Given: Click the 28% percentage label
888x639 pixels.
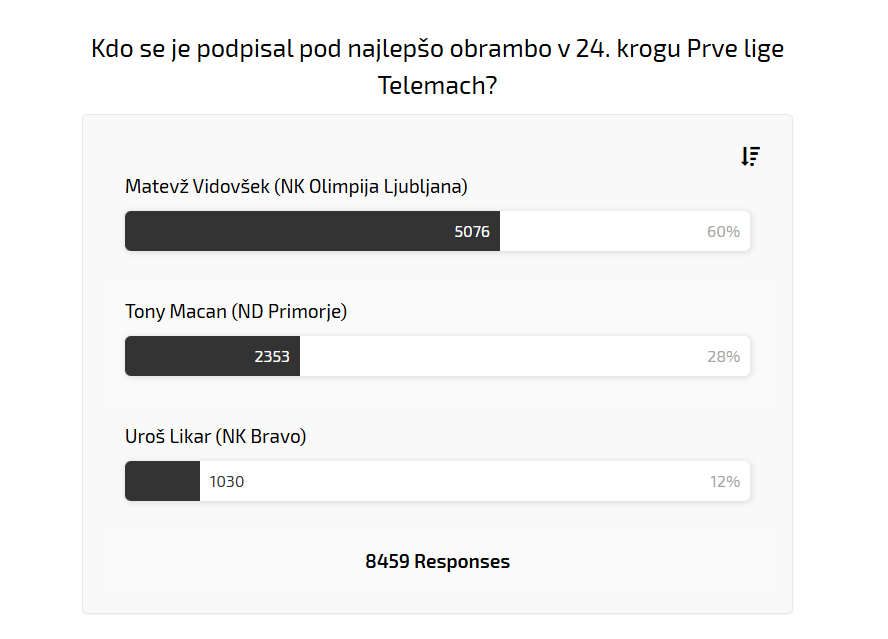Looking at the screenshot, I should click(x=724, y=356).
